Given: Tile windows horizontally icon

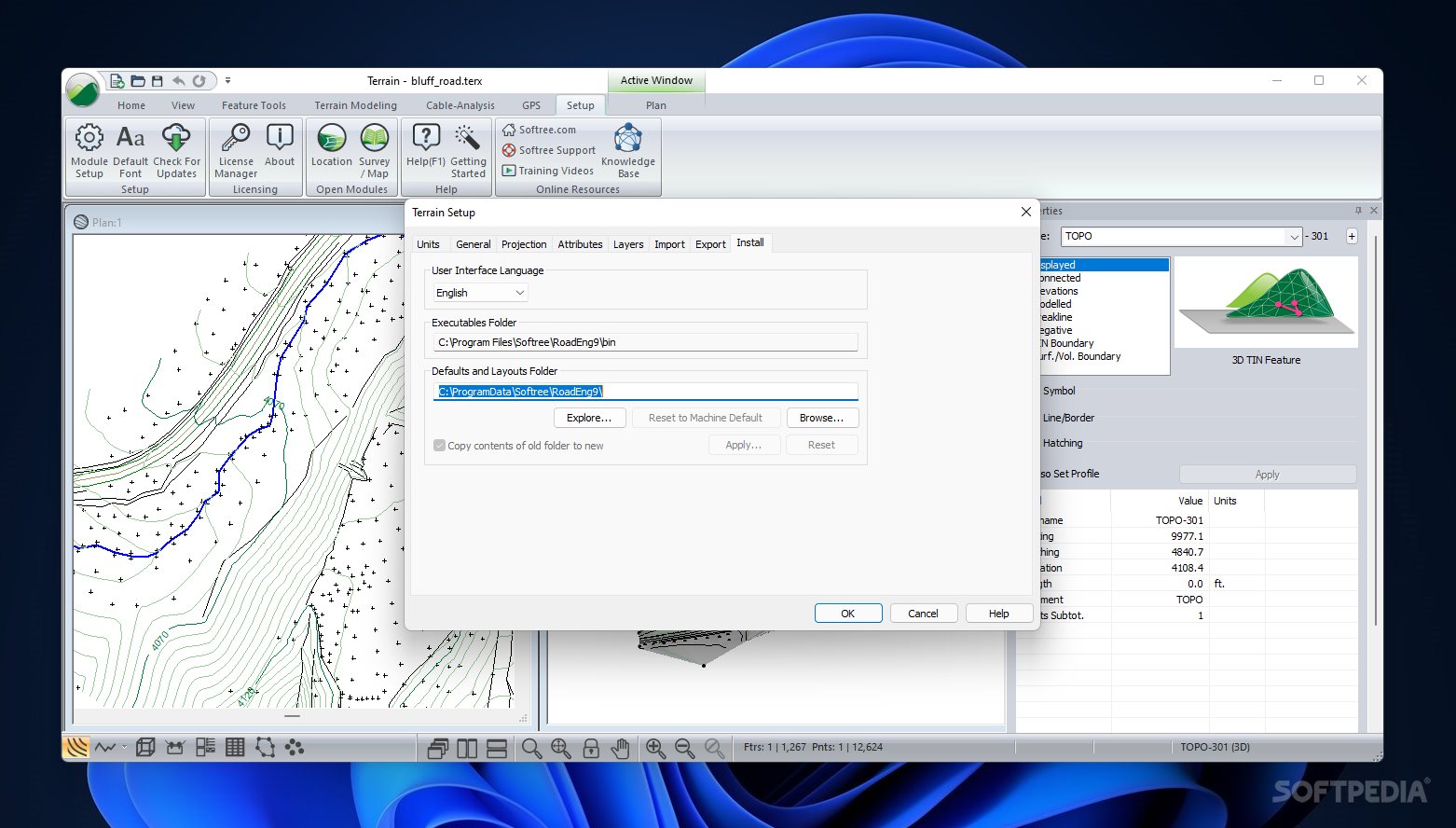Looking at the screenshot, I should pos(497,748).
